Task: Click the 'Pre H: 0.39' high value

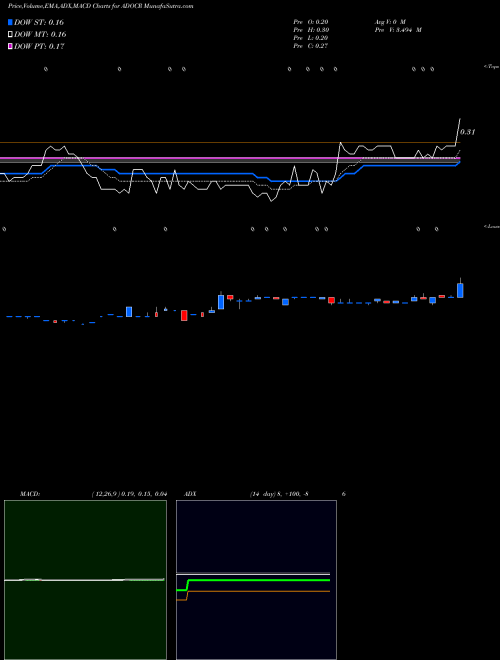Action: [x=311, y=30]
